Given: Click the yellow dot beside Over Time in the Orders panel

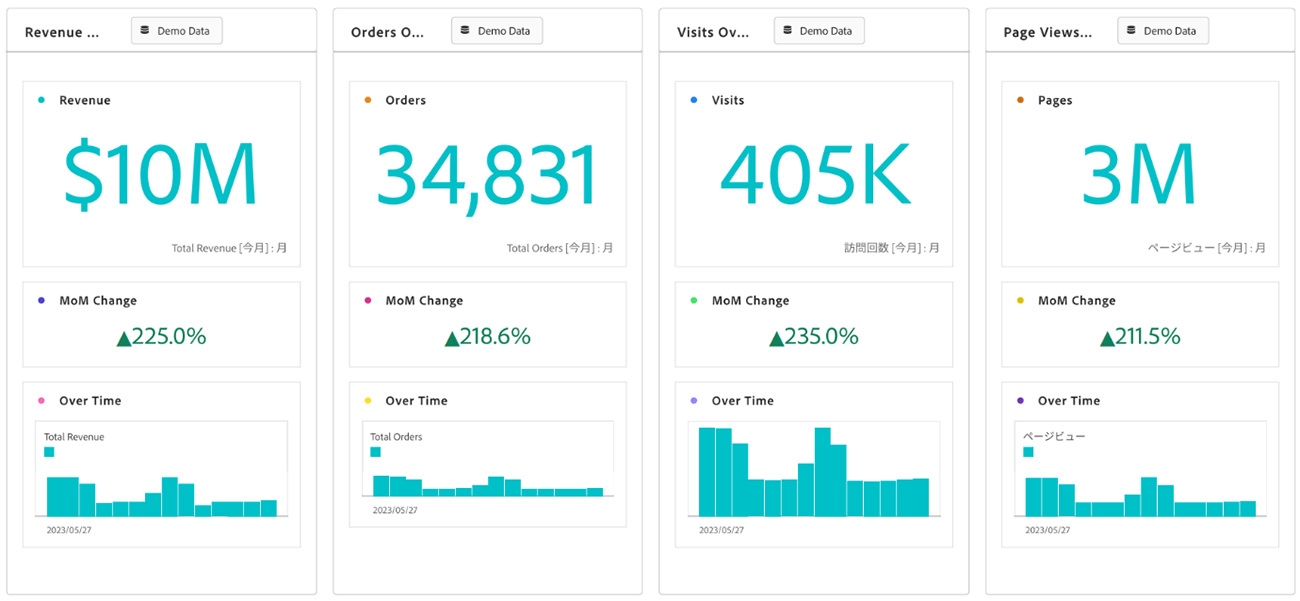Looking at the screenshot, I should pos(368,400).
